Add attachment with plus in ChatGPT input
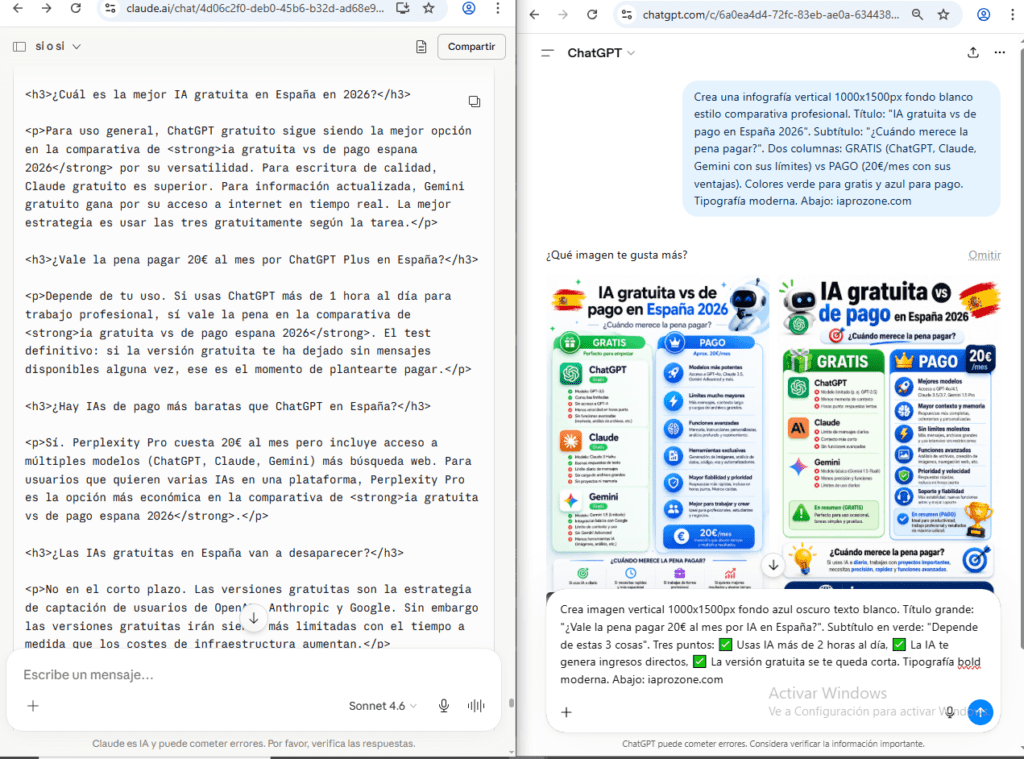This screenshot has height=759, width=1024. pos(566,712)
